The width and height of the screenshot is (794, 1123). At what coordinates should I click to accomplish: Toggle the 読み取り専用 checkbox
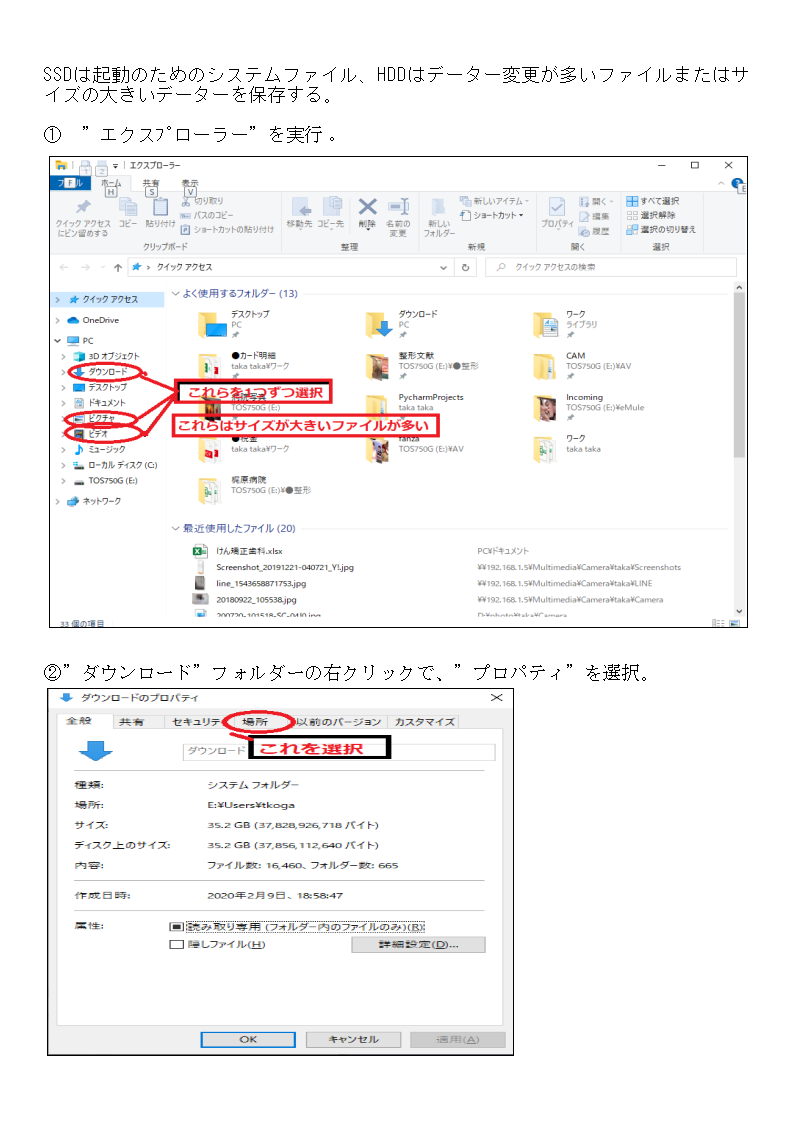click(x=177, y=927)
